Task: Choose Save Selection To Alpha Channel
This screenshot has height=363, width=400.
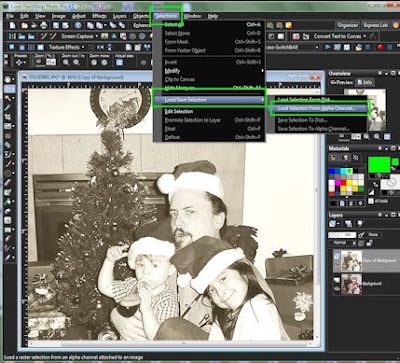Action: pyautogui.click(x=313, y=129)
